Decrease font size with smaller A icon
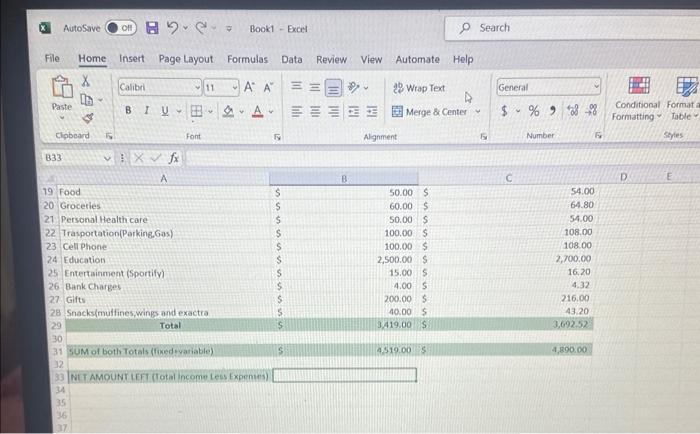Screen dimensions: 700x434 coord(268,88)
